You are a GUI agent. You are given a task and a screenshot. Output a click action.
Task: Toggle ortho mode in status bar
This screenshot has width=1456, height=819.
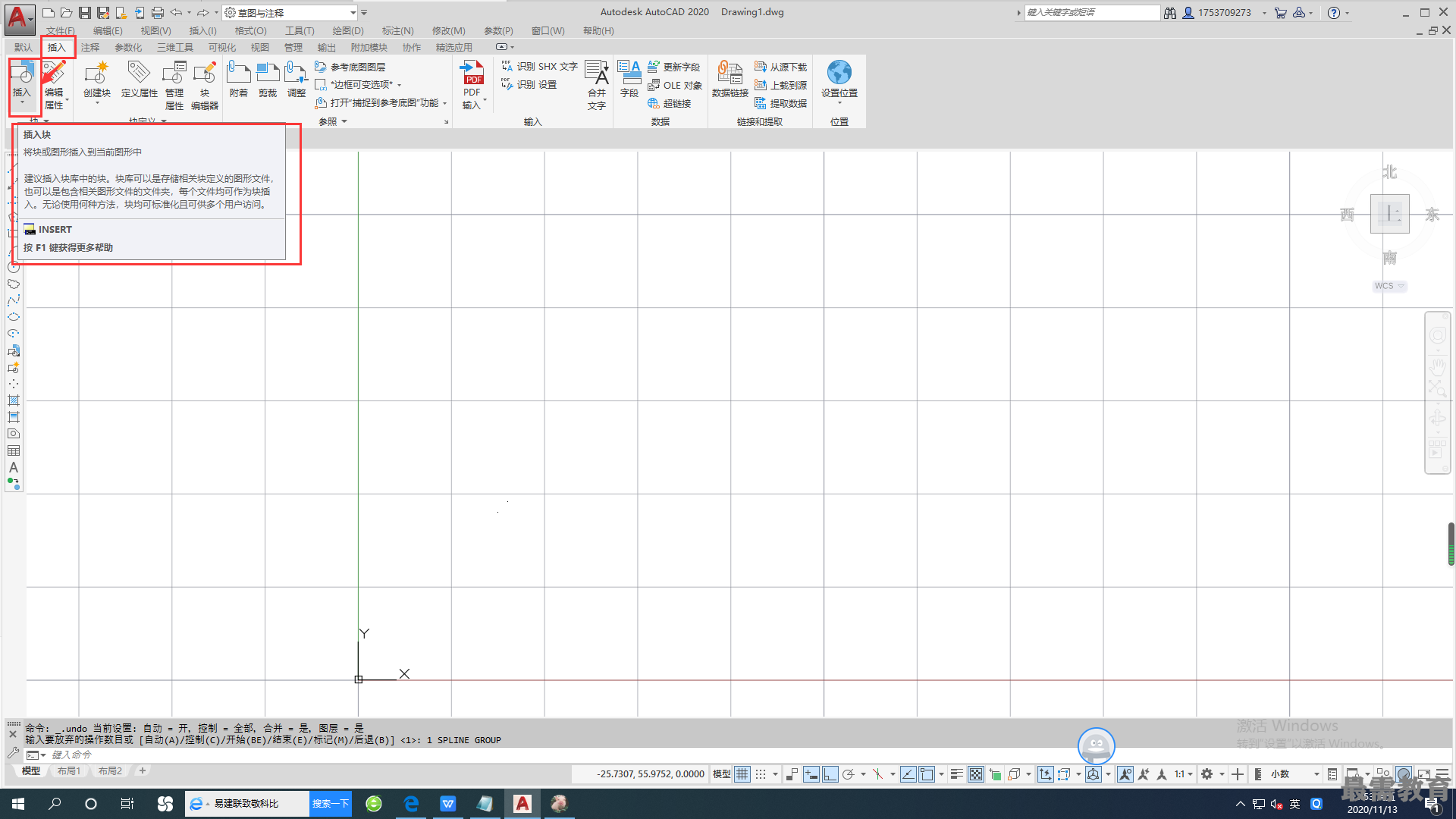pos(830,774)
